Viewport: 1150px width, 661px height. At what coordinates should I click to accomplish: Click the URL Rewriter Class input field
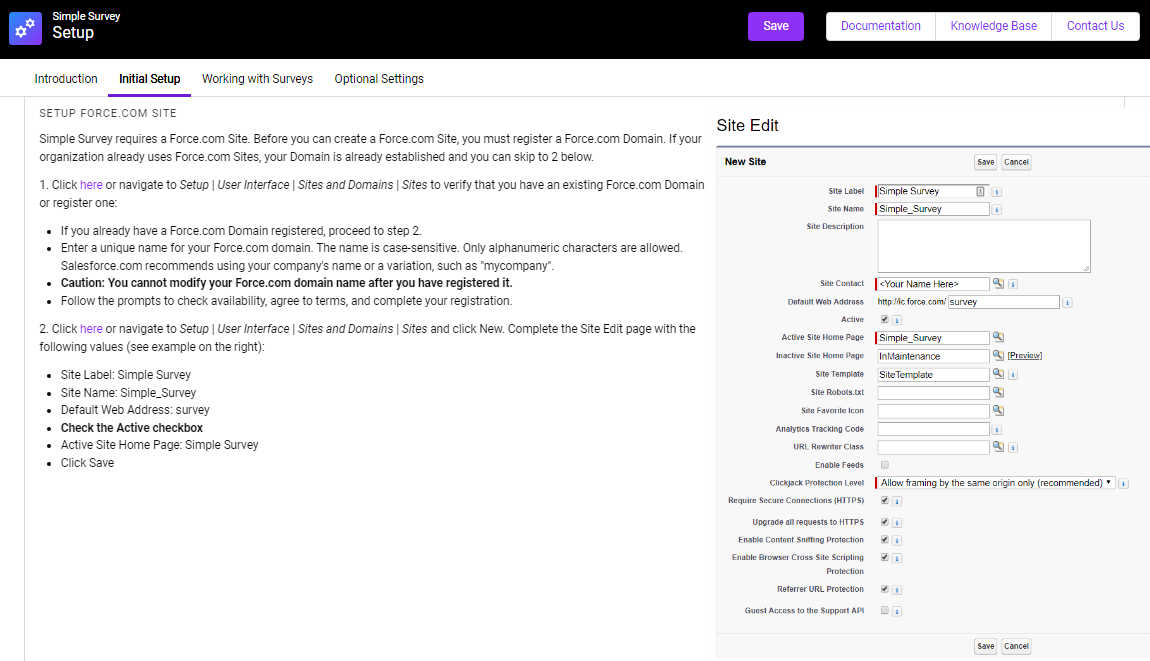pyautogui.click(x=933, y=447)
